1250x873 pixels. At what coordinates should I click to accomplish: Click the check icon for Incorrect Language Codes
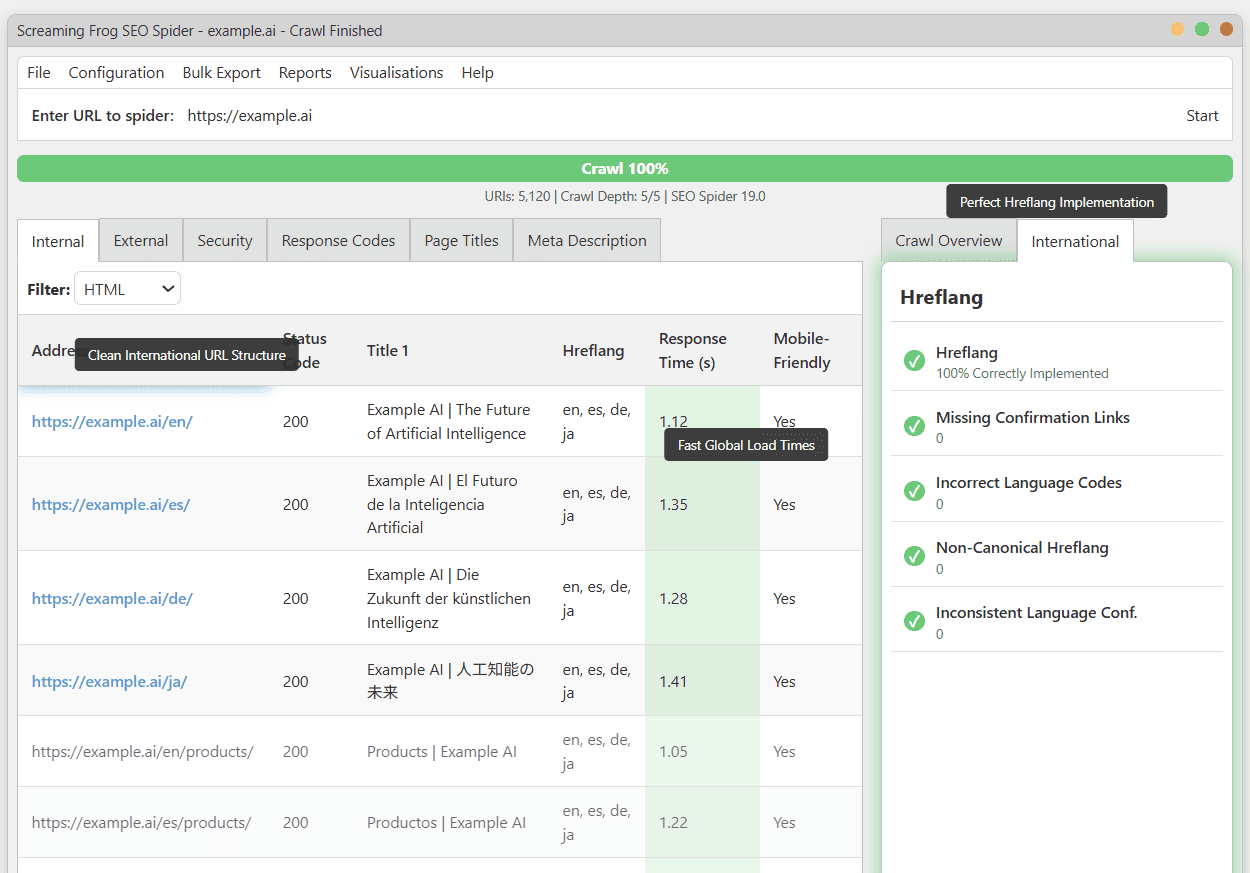pyautogui.click(x=914, y=491)
